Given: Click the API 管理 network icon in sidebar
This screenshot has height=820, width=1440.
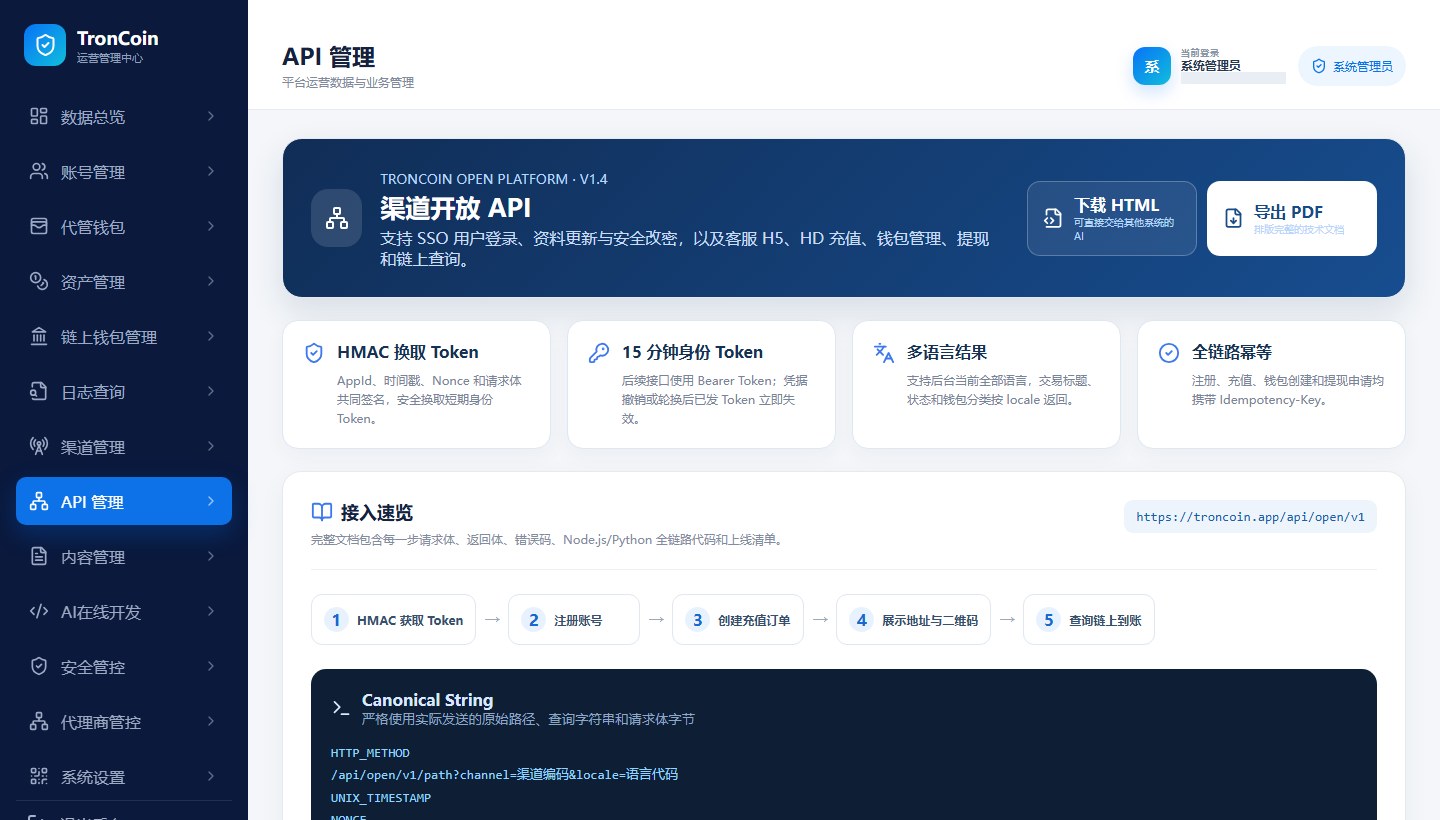Looking at the screenshot, I should (39, 501).
